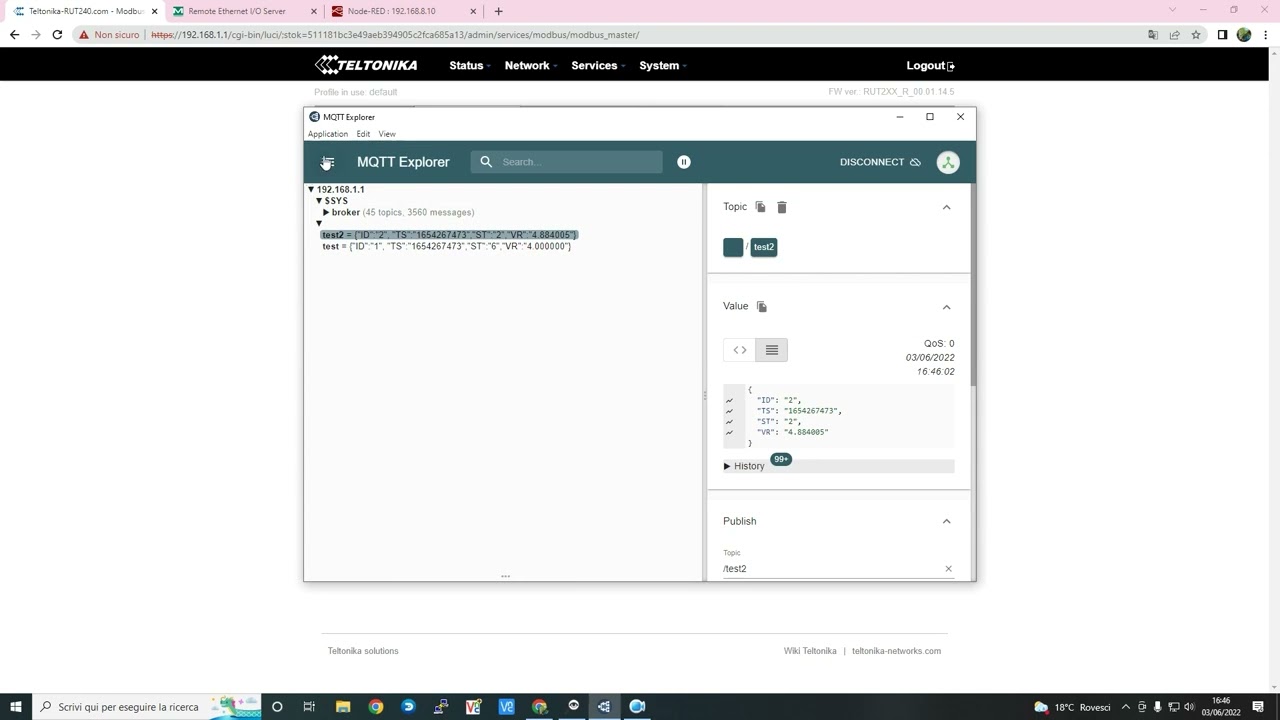The width and height of the screenshot is (1280, 720).
Task: Open the browser translate icon
Action: [x=1153, y=35]
